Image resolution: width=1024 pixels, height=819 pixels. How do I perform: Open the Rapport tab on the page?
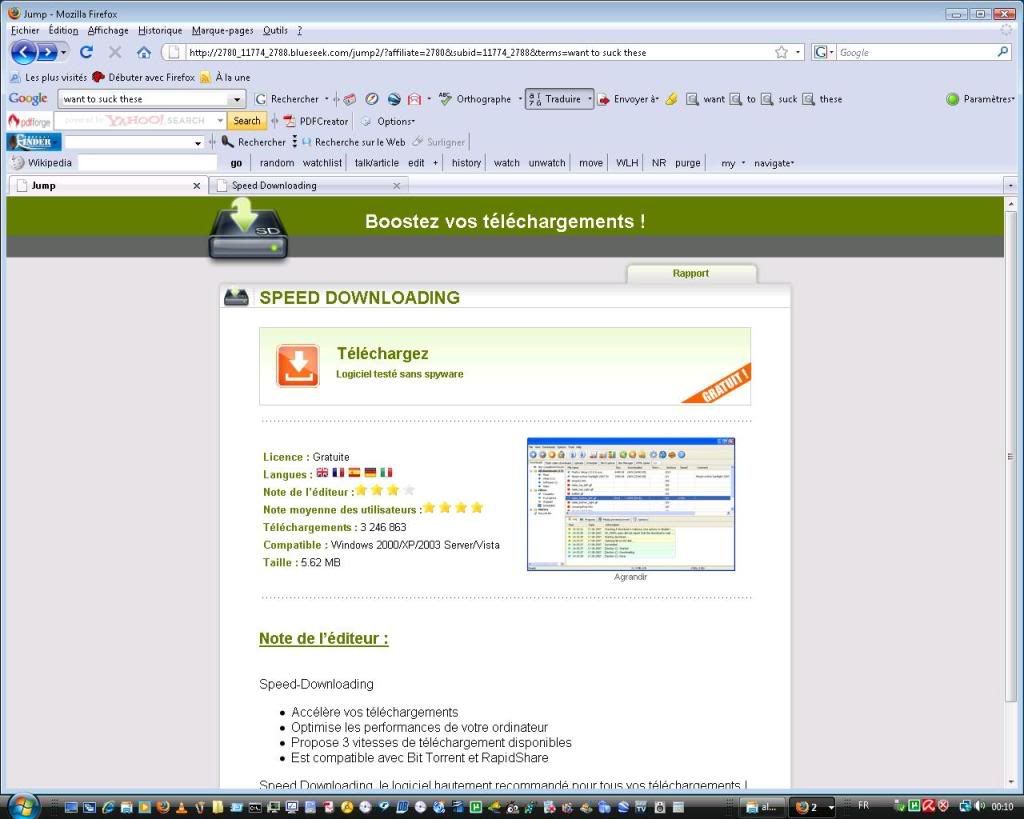pyautogui.click(x=691, y=273)
